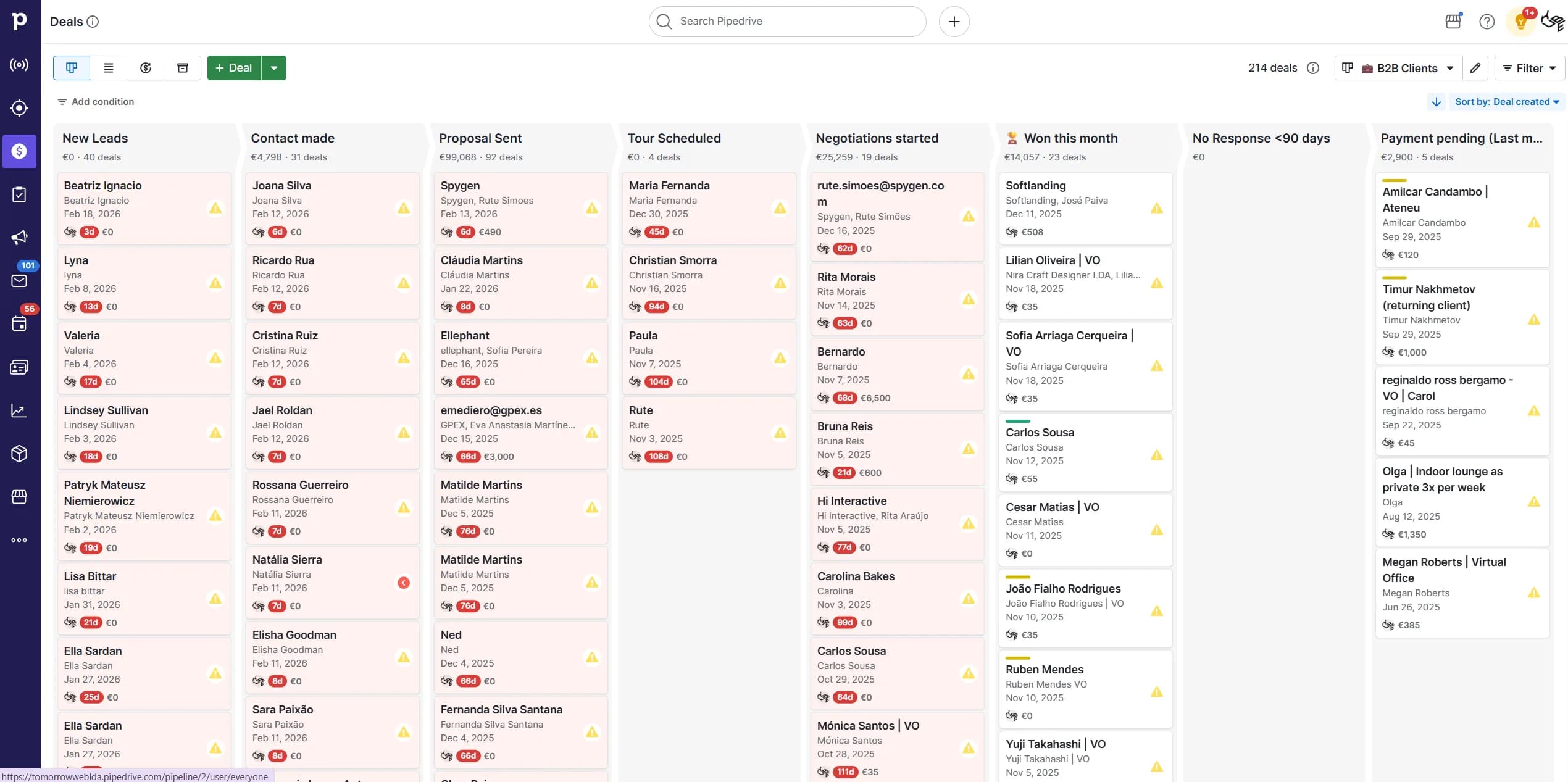Open the help question mark icon
Viewport: 1568px width, 782px height.
[x=1487, y=22]
